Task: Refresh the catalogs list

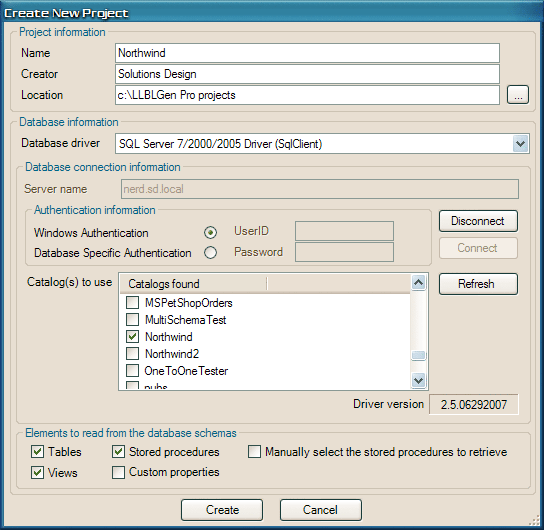Action: pyautogui.click(x=478, y=284)
